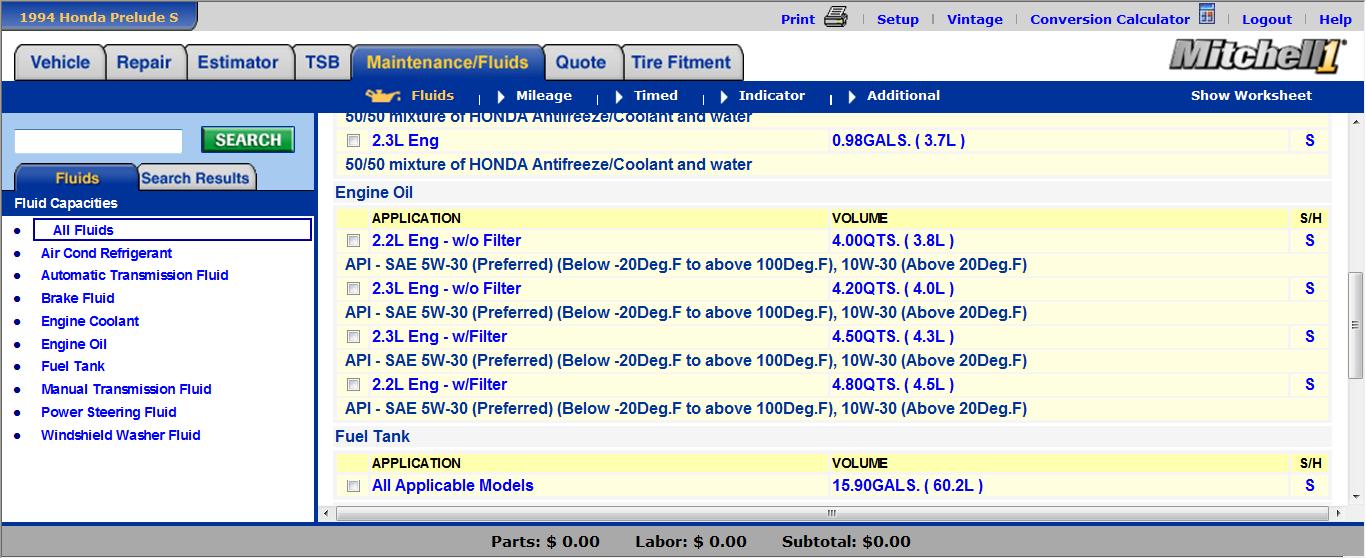Select Automatic Transmission Fluid in sidebar

click(x=135, y=275)
